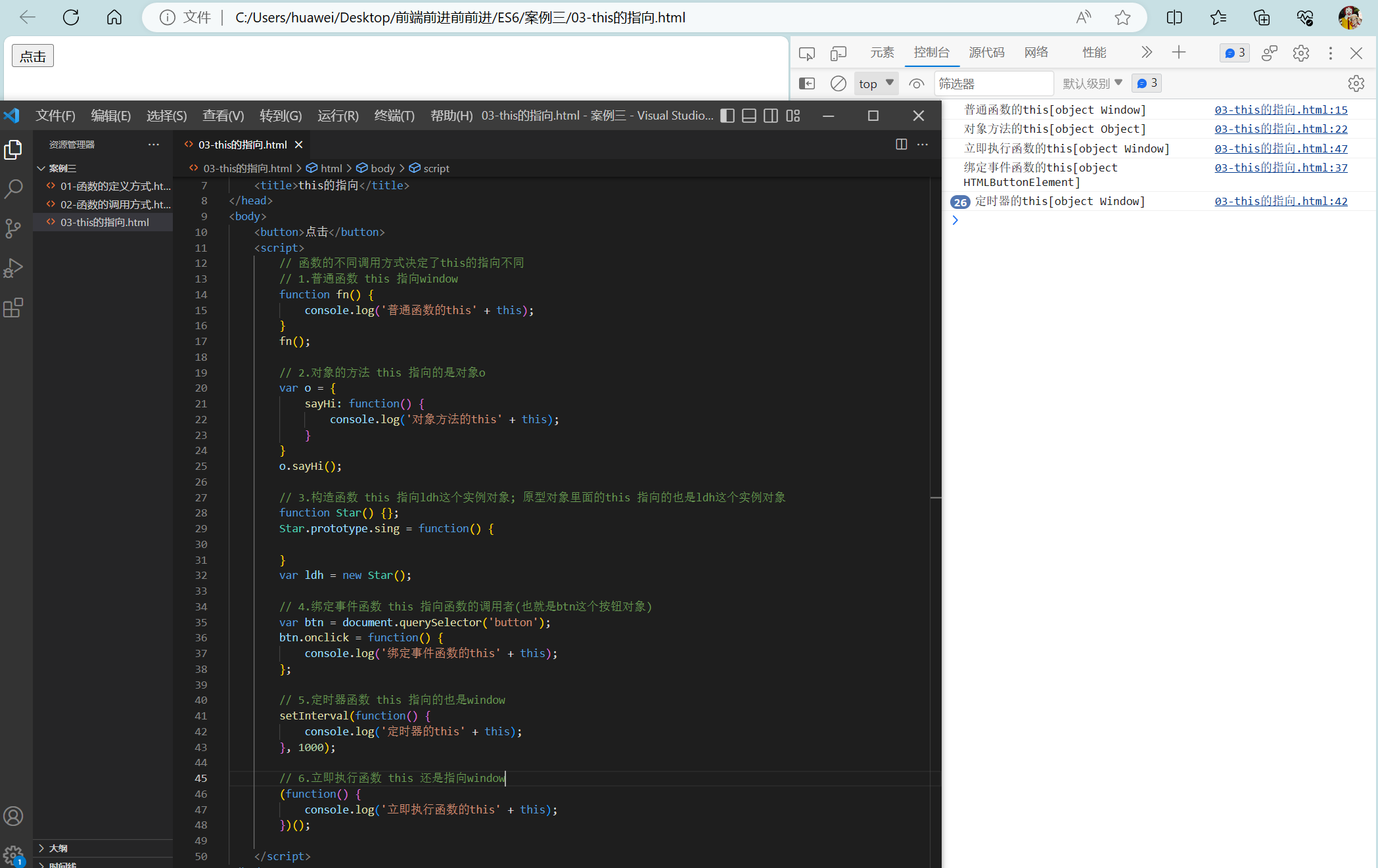
Task: Click the read aloud icon in address bar
Action: click(x=1084, y=18)
